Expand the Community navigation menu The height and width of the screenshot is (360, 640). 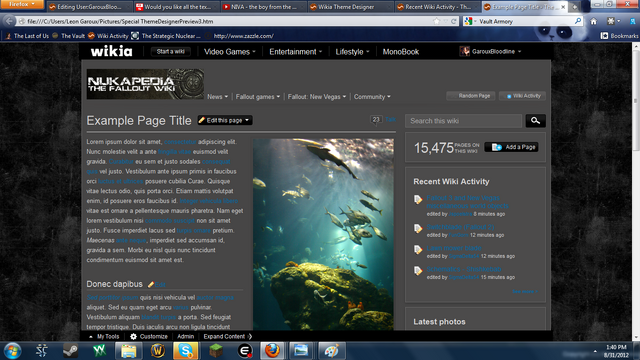[372, 97]
